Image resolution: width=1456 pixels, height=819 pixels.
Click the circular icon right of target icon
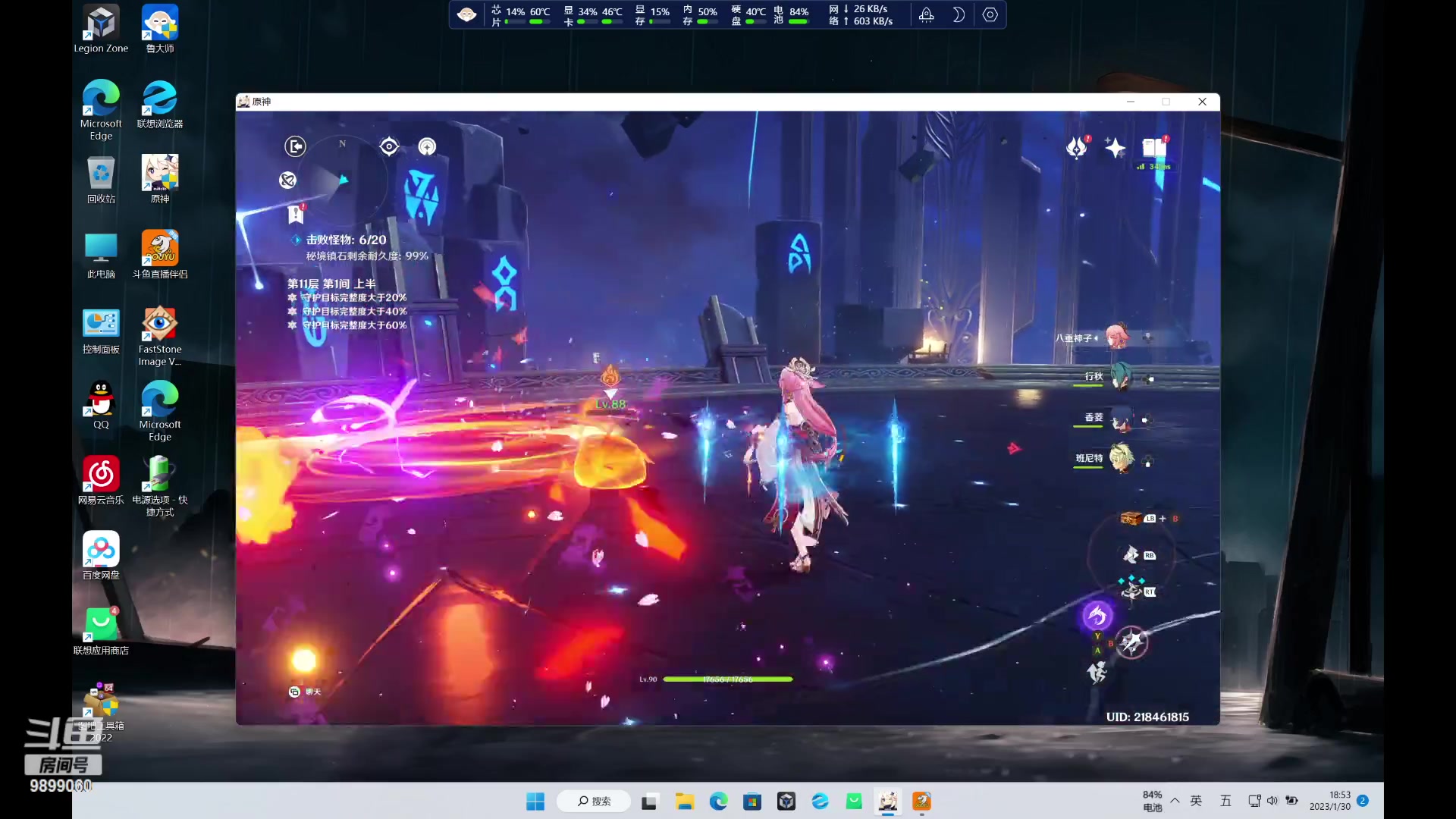click(x=427, y=146)
